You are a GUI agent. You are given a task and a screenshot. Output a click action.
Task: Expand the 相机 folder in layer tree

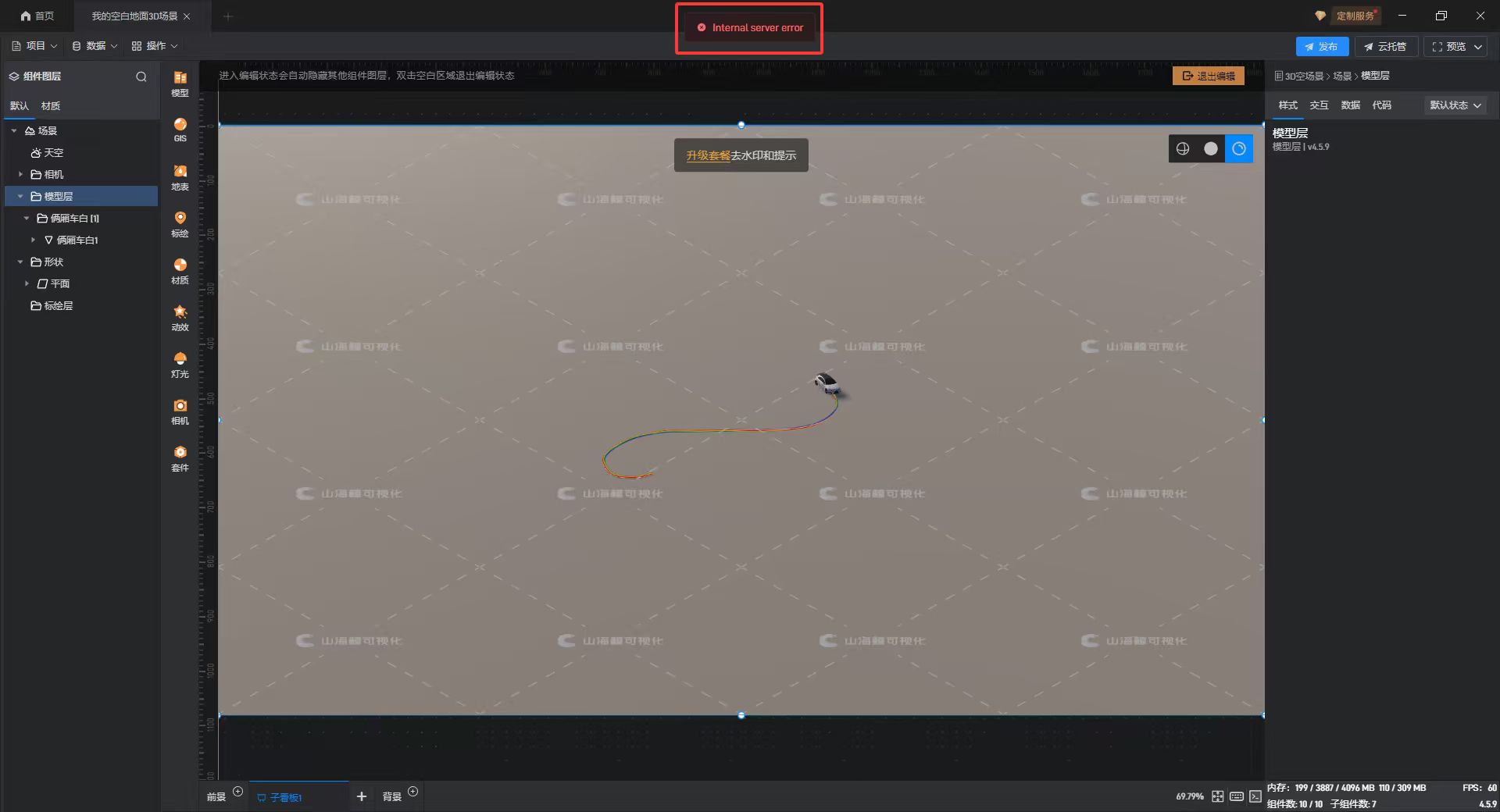21,174
